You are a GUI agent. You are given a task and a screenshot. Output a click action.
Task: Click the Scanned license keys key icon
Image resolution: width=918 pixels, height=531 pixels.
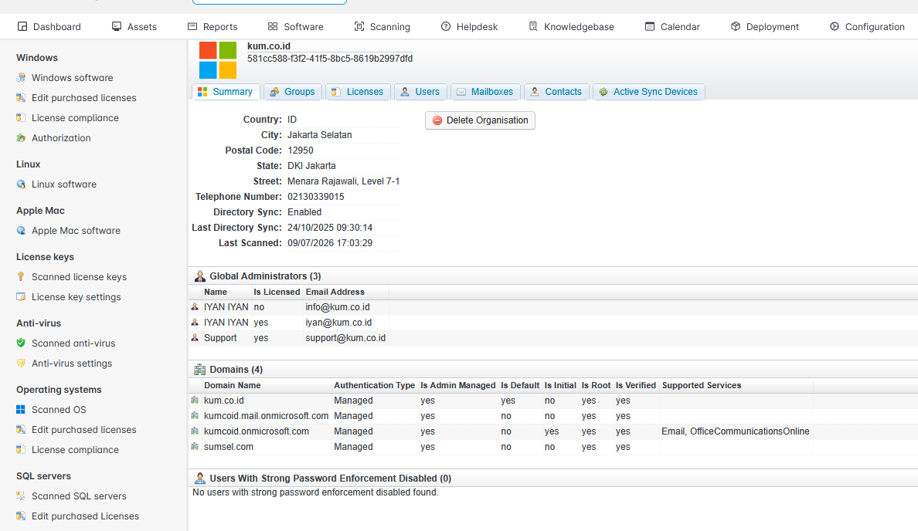(x=21, y=276)
